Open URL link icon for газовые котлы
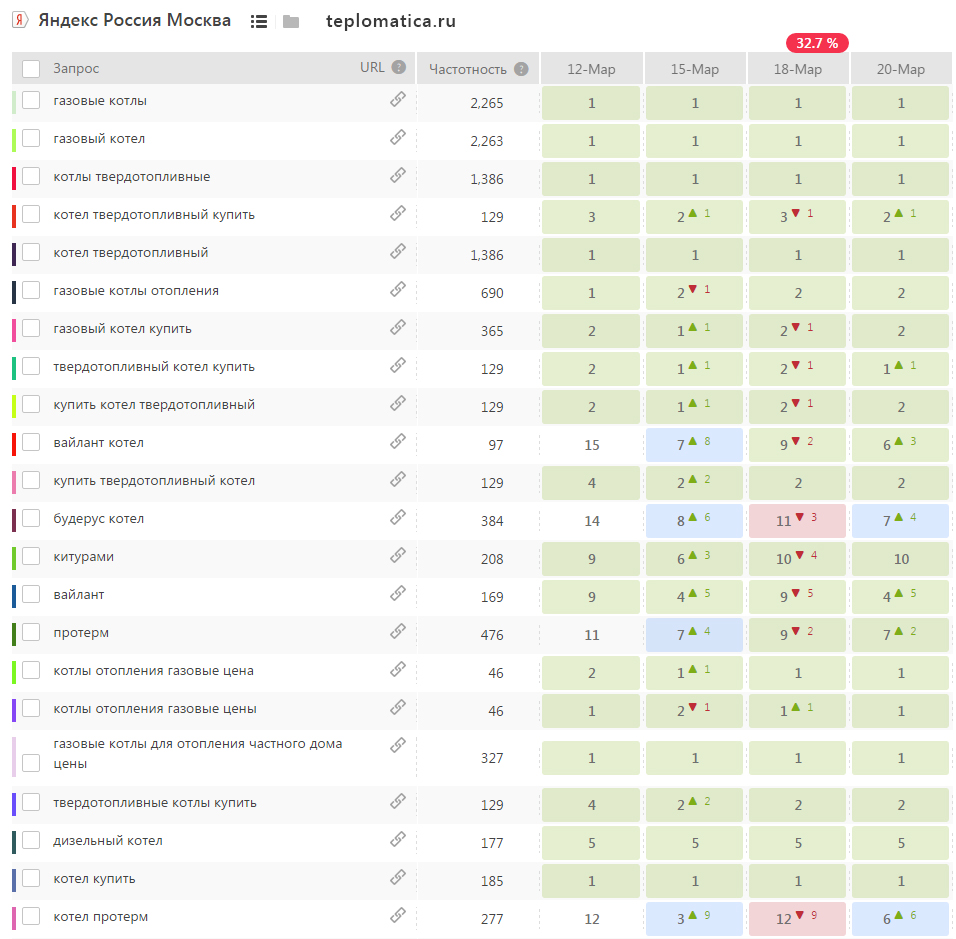 pyautogui.click(x=398, y=99)
